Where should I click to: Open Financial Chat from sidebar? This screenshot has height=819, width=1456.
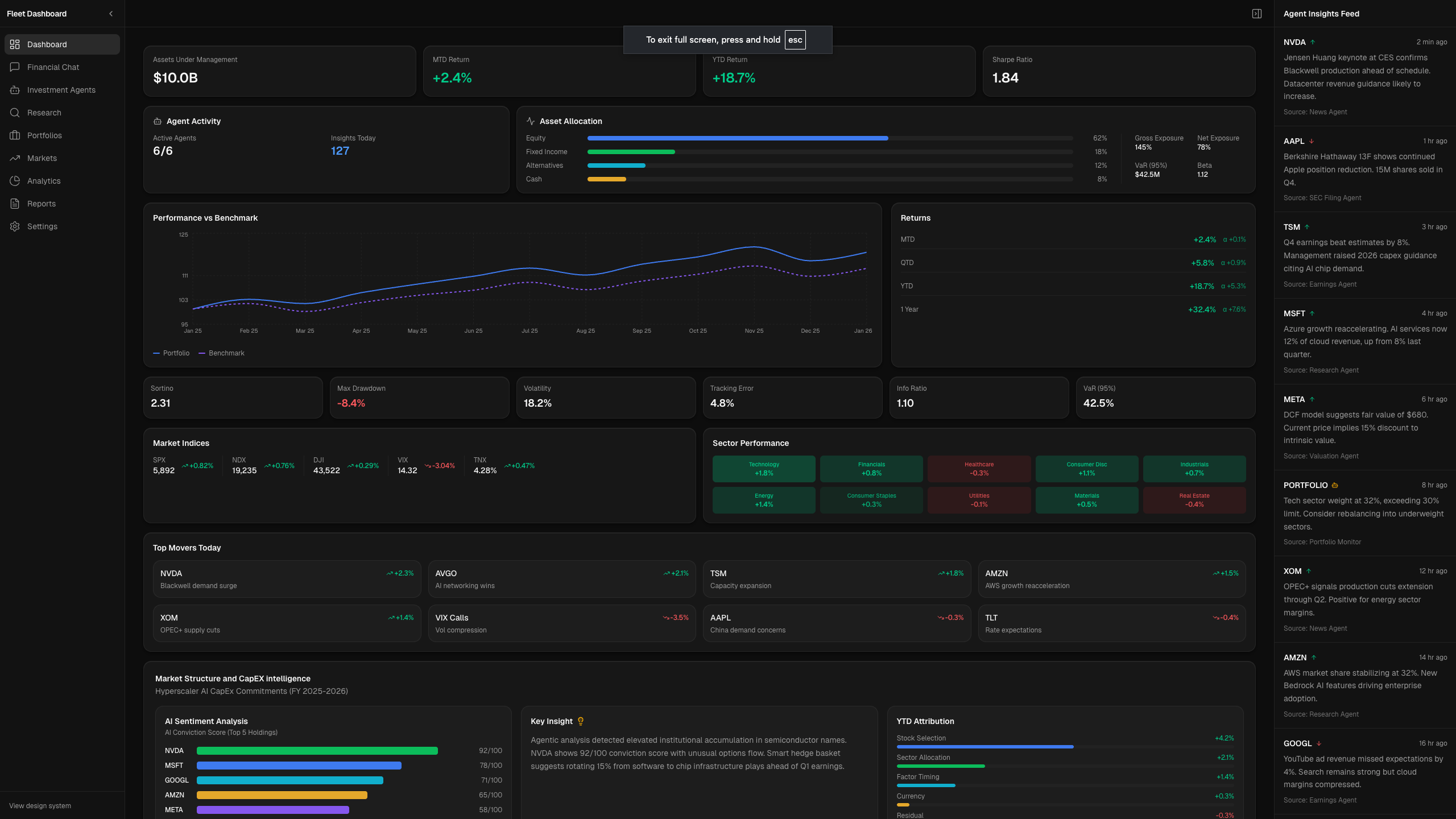click(62, 67)
